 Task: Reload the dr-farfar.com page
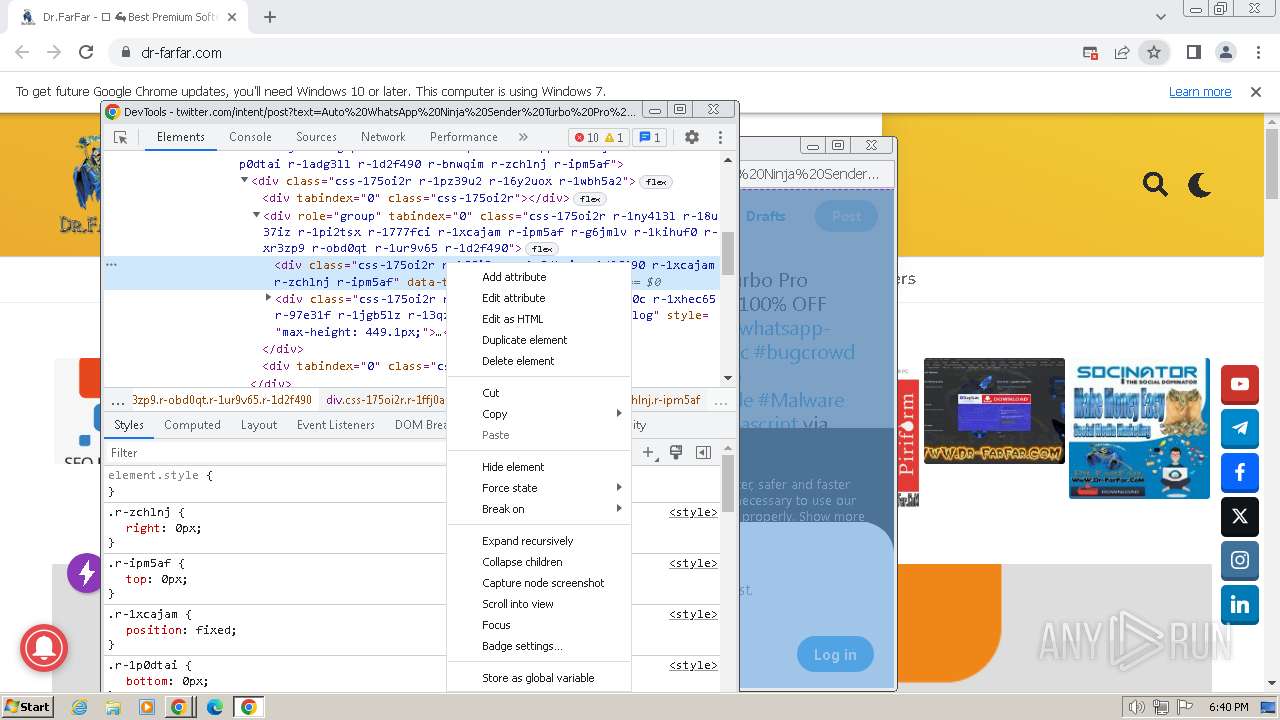tap(86, 52)
